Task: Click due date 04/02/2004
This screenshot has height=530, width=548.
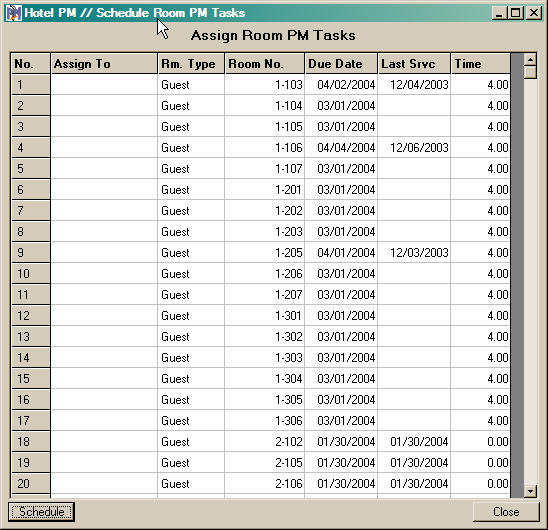Action: (x=341, y=85)
